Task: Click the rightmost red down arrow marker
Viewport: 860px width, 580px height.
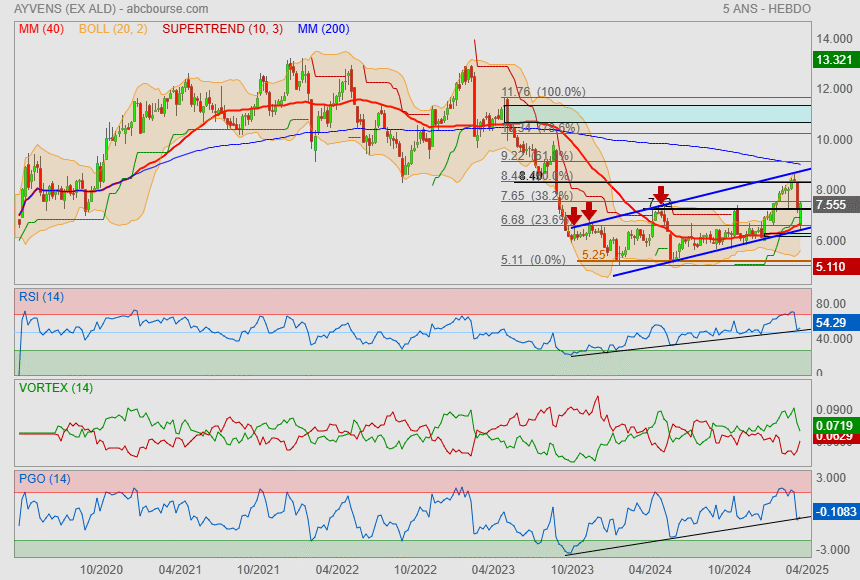Action: tap(661, 195)
